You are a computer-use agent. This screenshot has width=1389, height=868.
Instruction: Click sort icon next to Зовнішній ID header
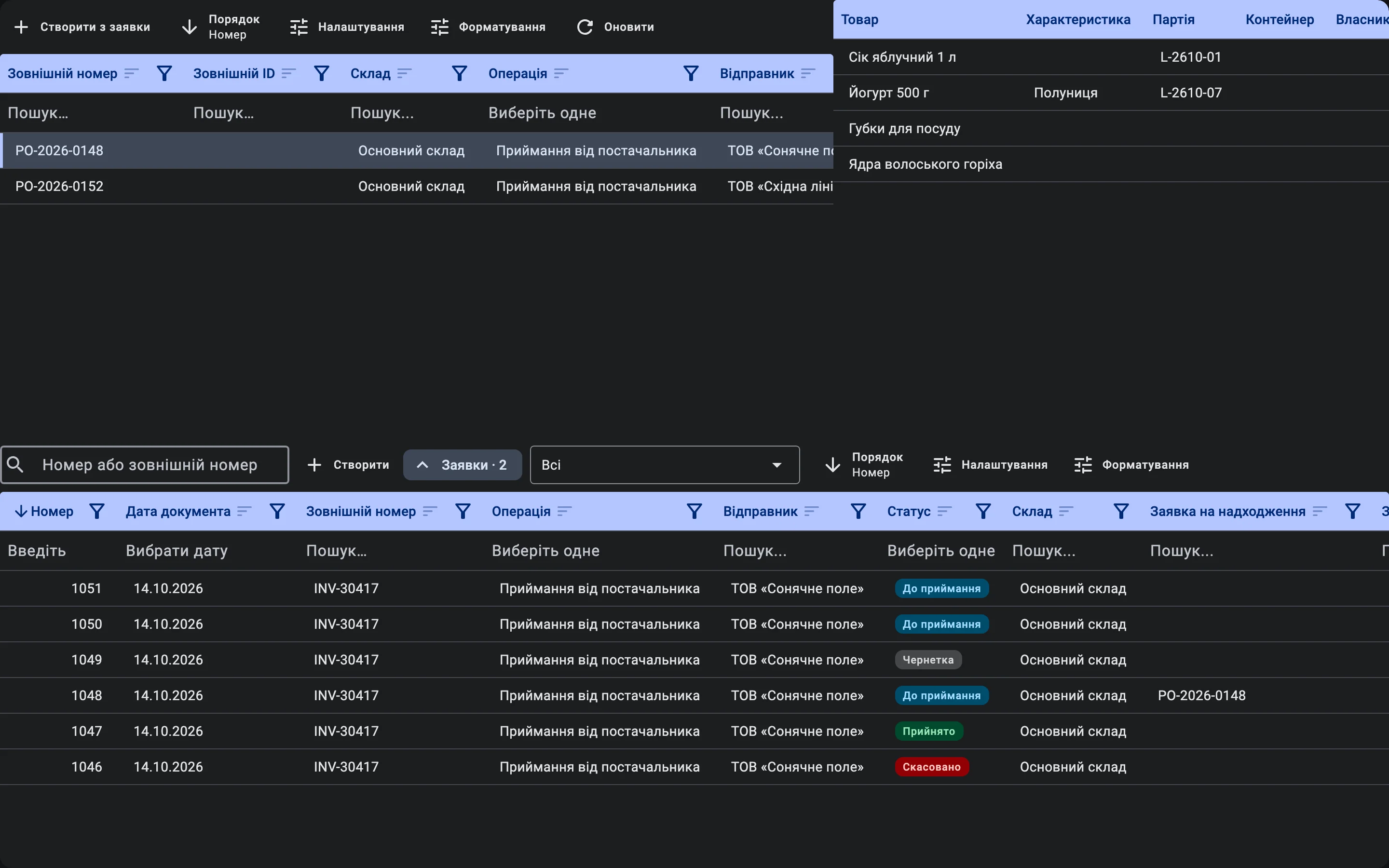[x=289, y=73]
